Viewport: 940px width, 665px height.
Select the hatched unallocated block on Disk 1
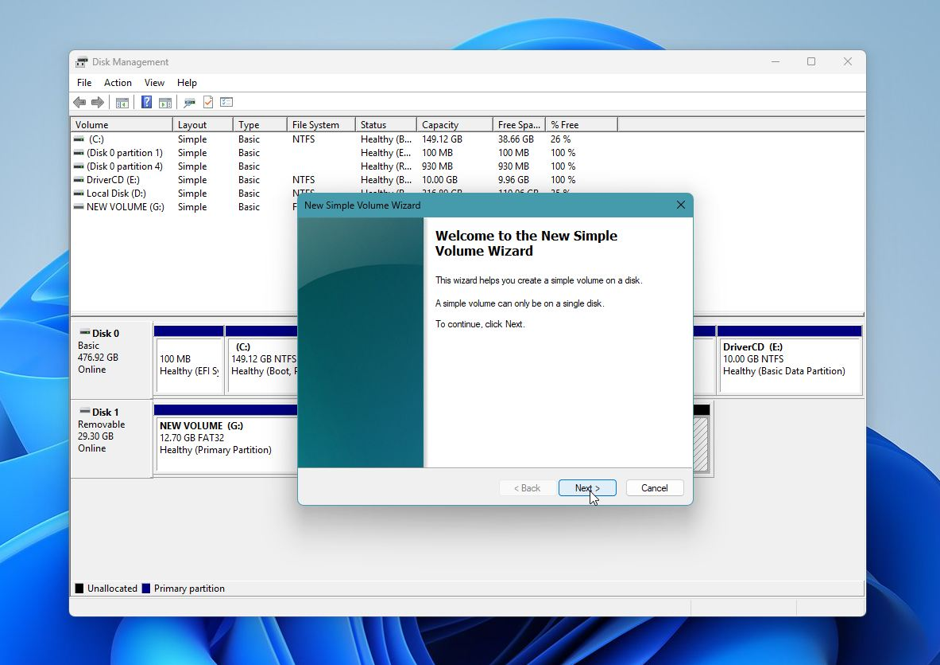(701, 444)
